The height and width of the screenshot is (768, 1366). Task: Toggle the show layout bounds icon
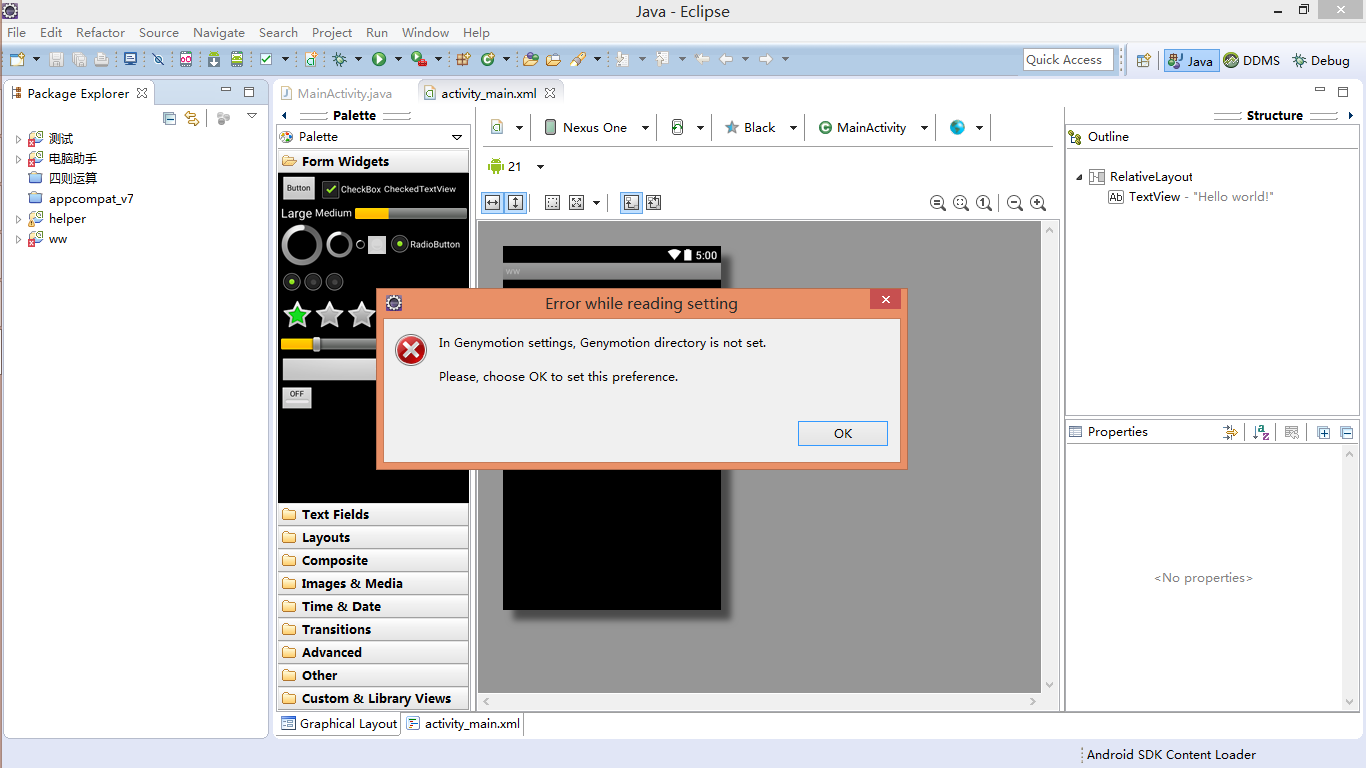point(552,203)
